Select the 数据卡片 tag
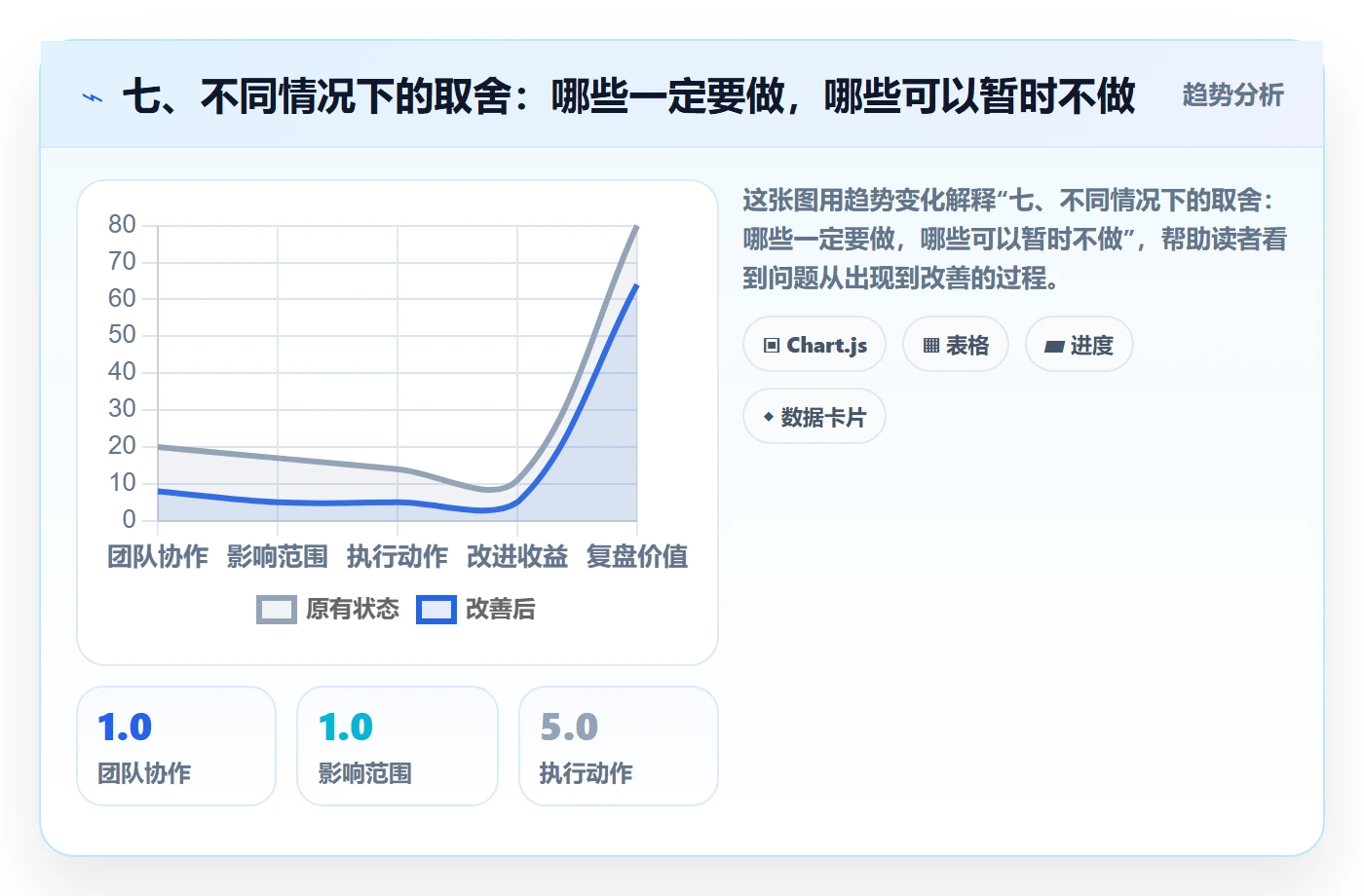The width and height of the screenshot is (1364, 896). tap(815, 417)
